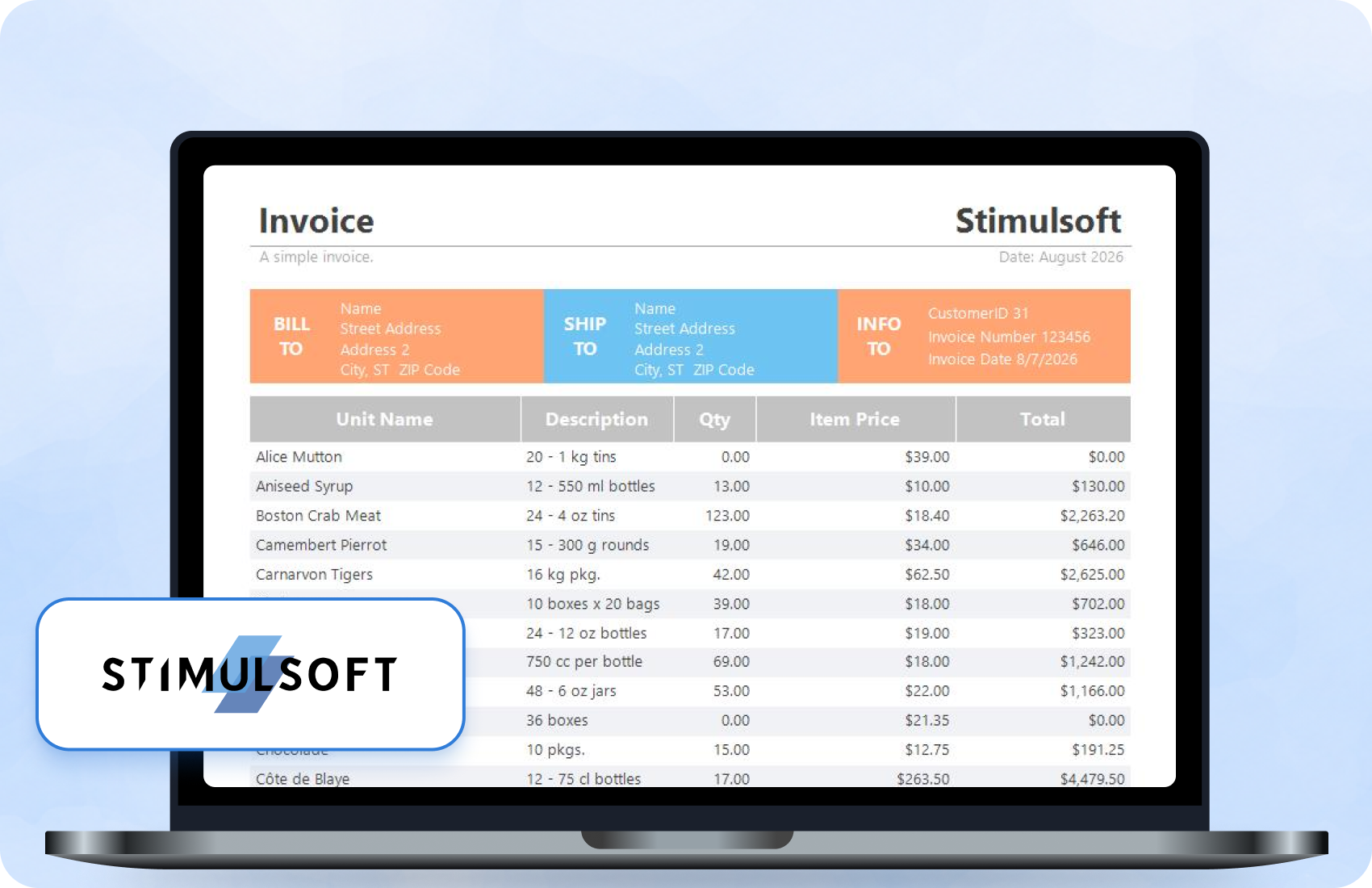Select the total "$191.25"
1372x888 pixels.
[x=1098, y=749]
